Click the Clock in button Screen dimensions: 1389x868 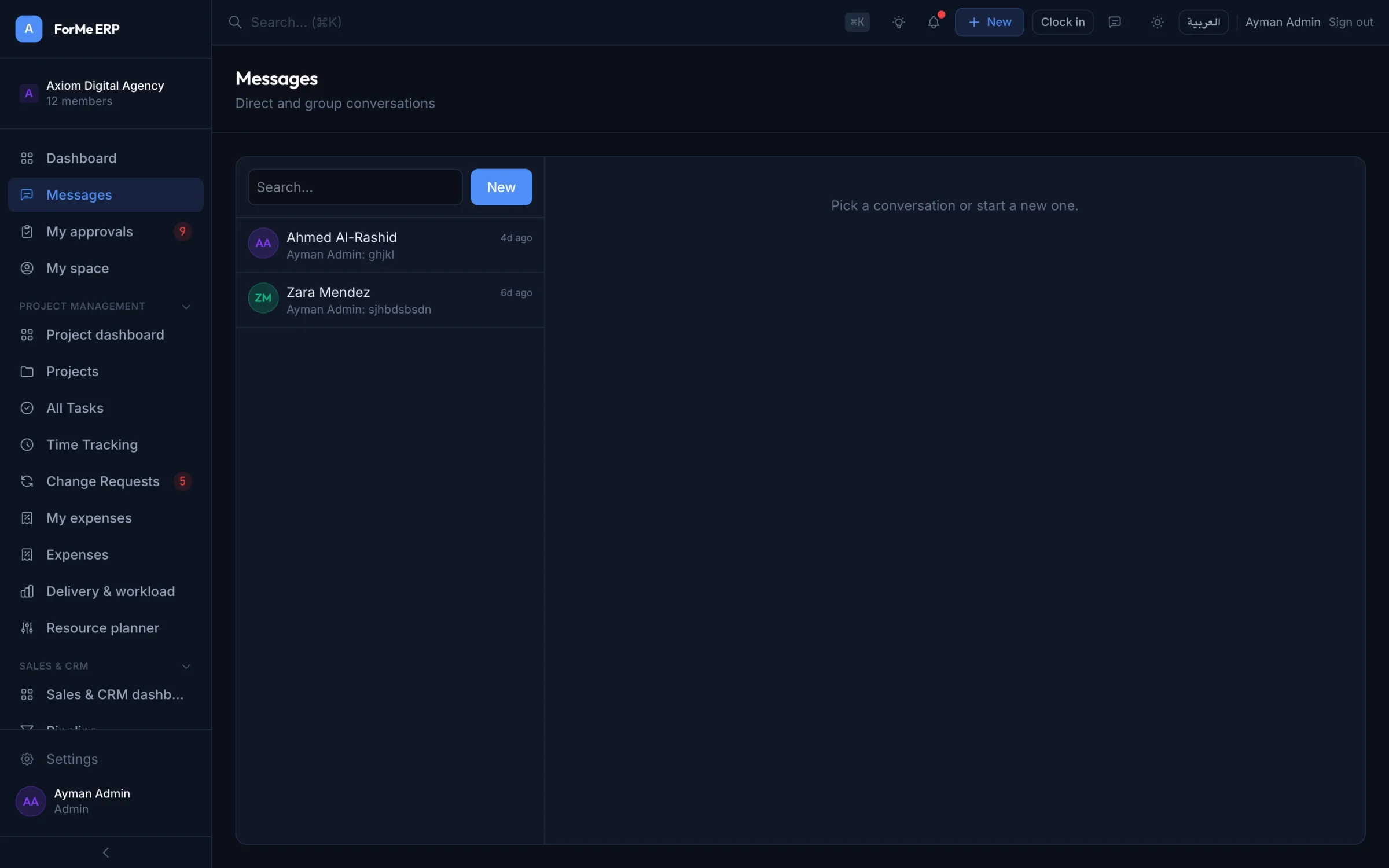click(x=1063, y=22)
